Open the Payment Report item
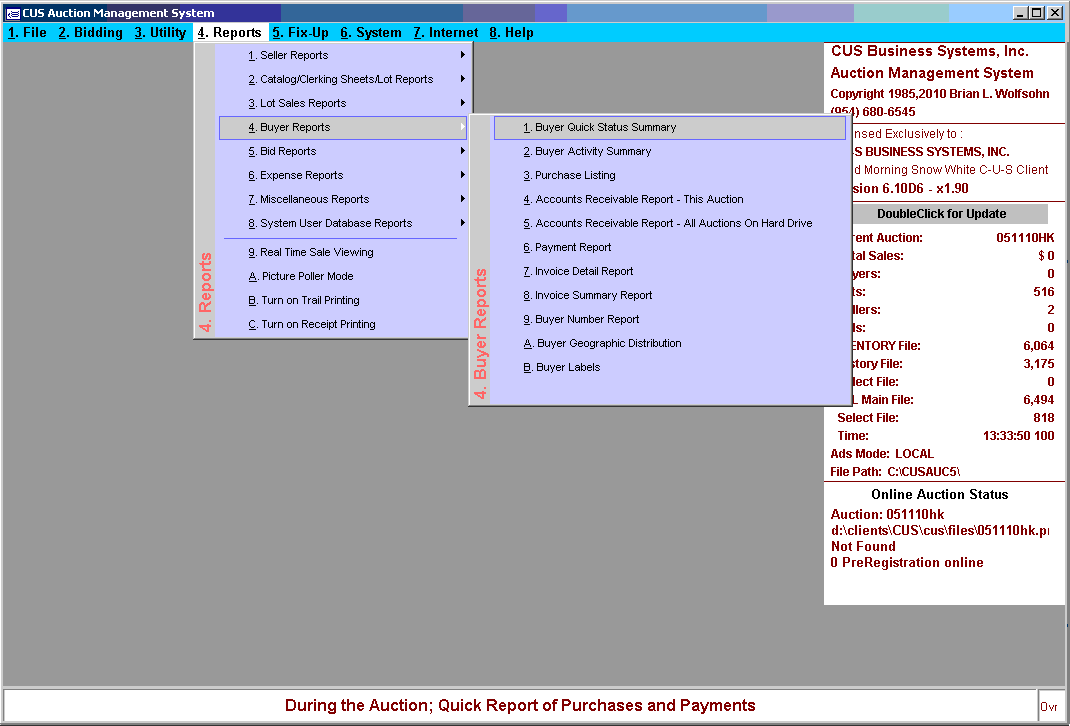 click(x=573, y=248)
